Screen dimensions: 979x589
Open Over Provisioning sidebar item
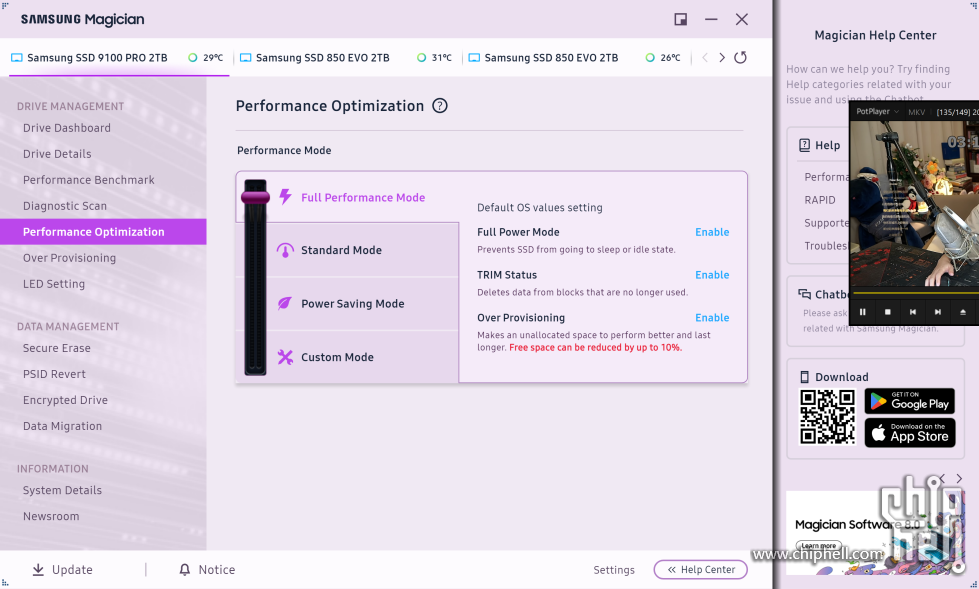[69, 258]
